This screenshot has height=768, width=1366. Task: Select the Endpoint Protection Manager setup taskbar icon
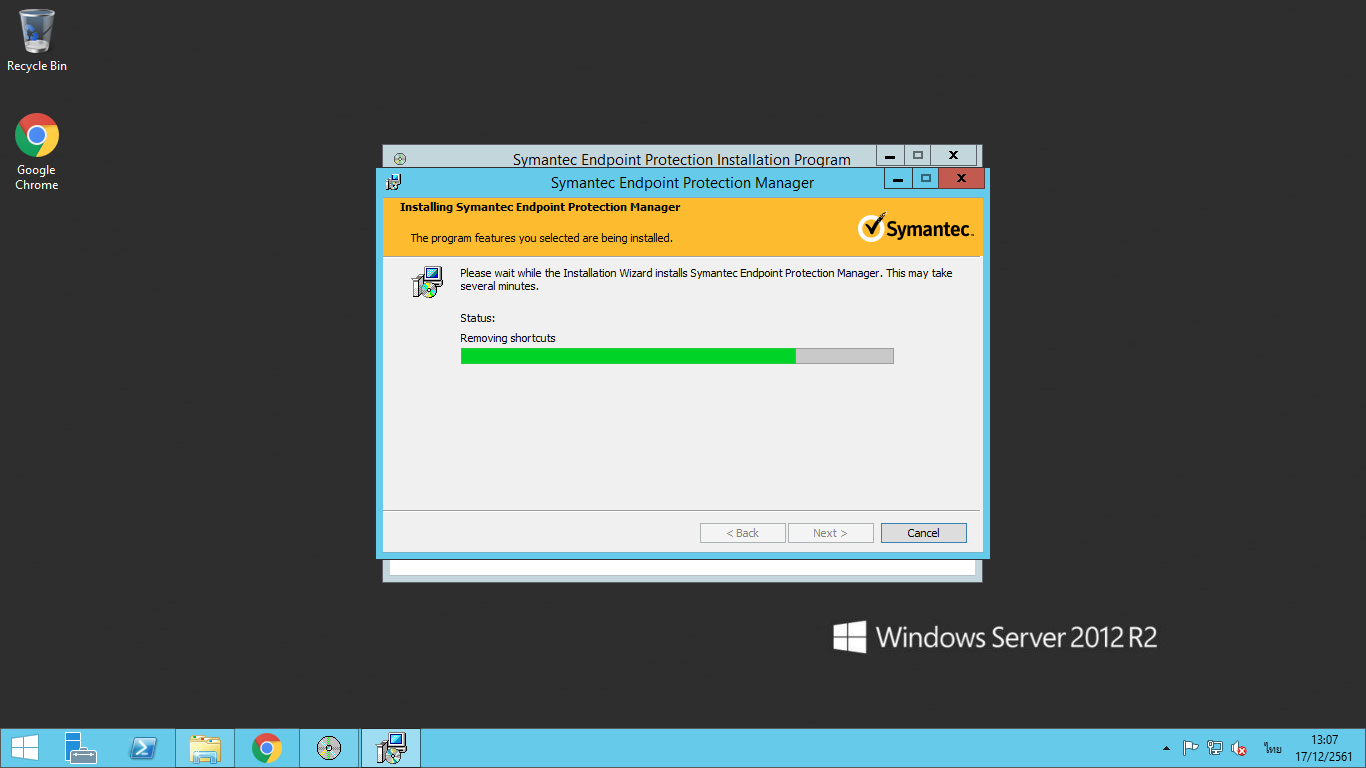coord(391,748)
